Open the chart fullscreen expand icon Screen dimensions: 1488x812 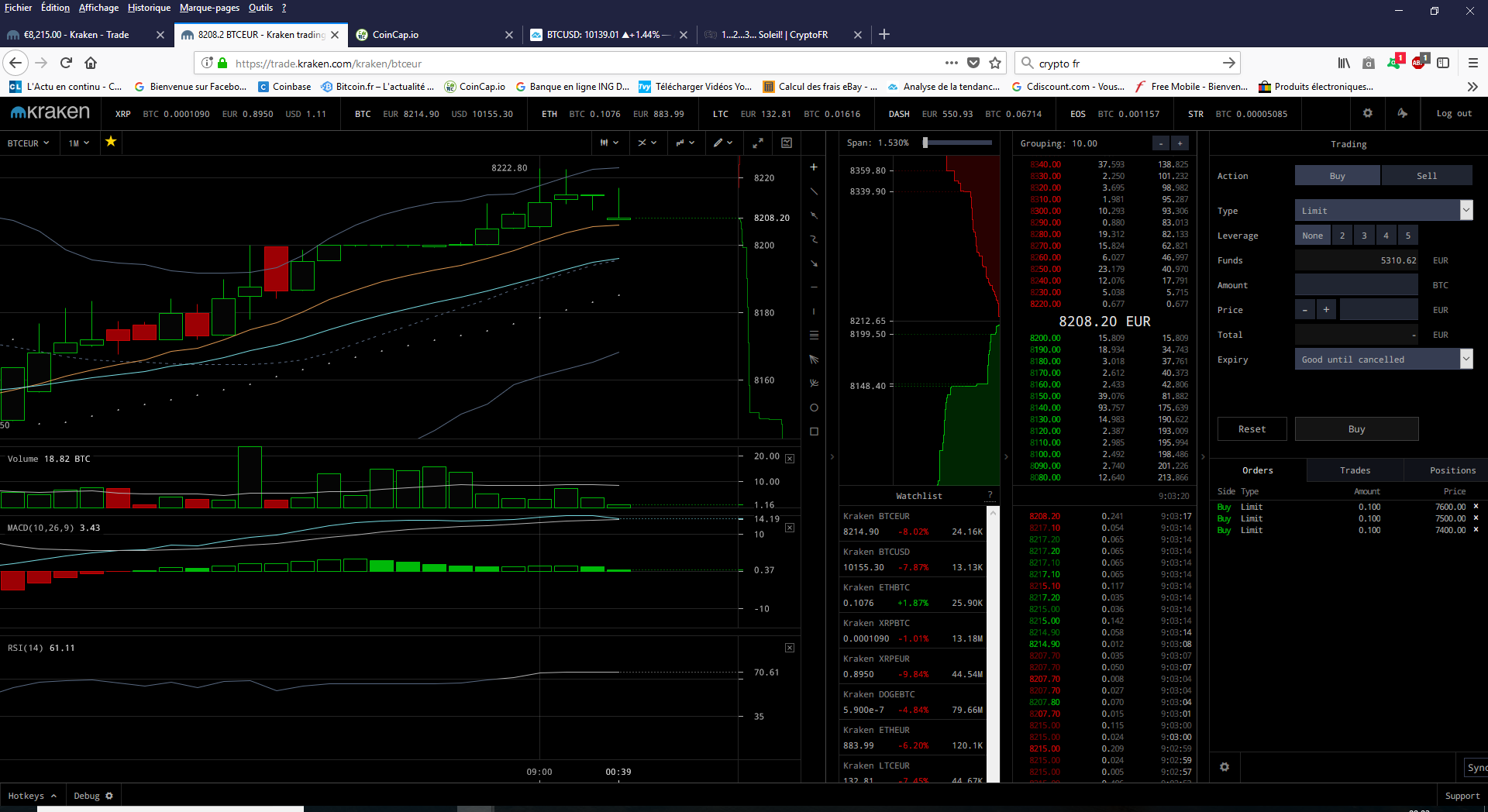(758, 143)
